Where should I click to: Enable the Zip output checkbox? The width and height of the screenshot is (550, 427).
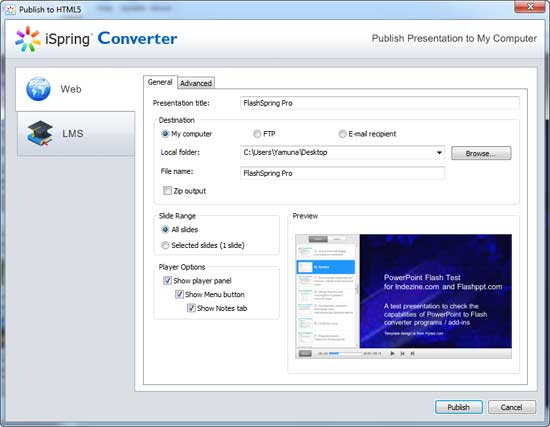click(167, 191)
